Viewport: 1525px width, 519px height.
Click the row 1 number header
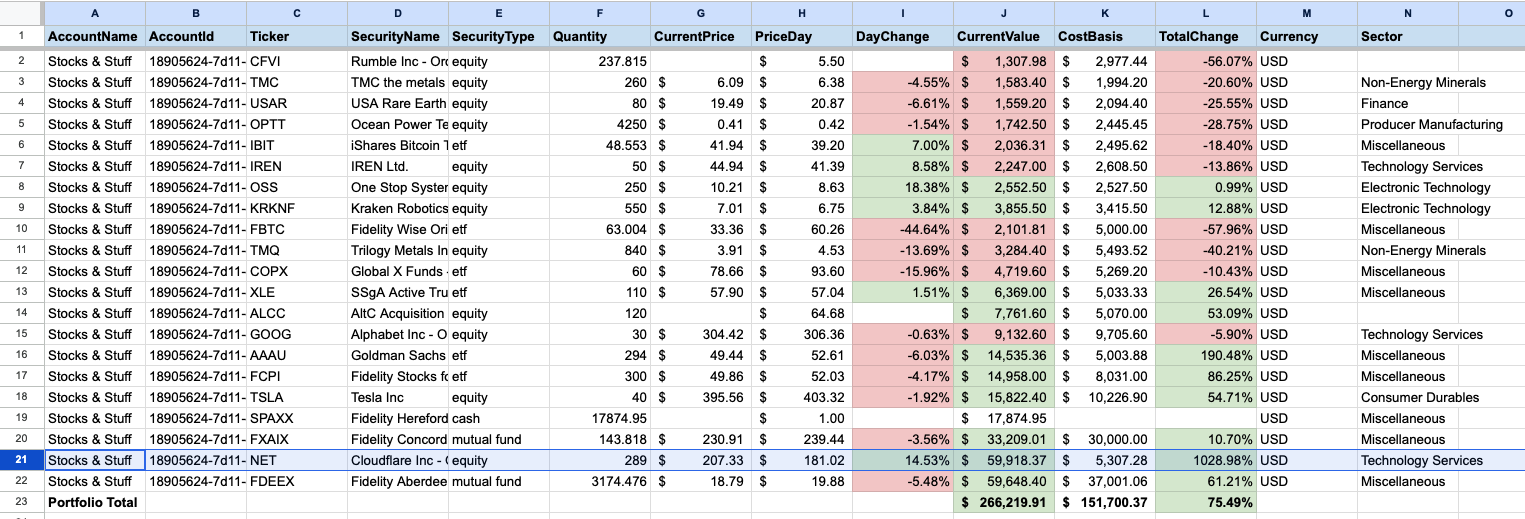tap(21, 36)
